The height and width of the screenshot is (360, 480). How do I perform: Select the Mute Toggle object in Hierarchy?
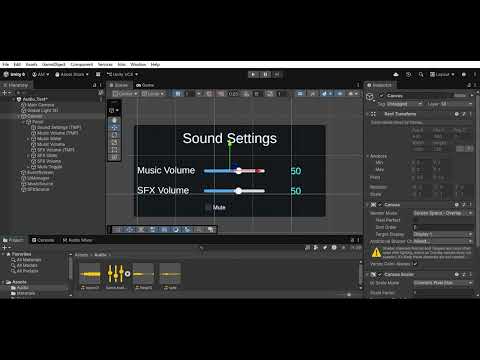tap(47, 167)
